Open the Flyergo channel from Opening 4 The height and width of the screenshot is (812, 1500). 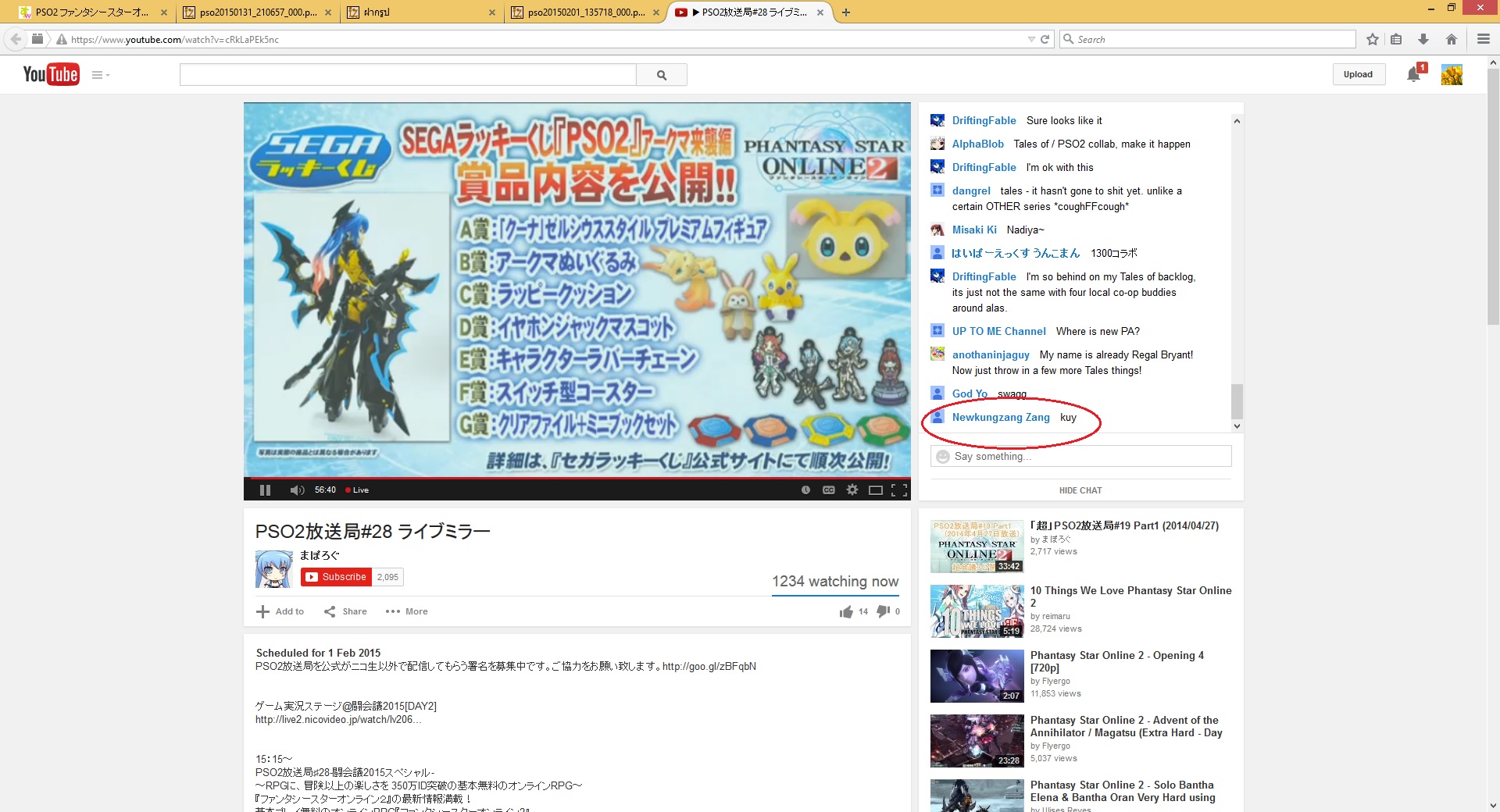[1056, 681]
